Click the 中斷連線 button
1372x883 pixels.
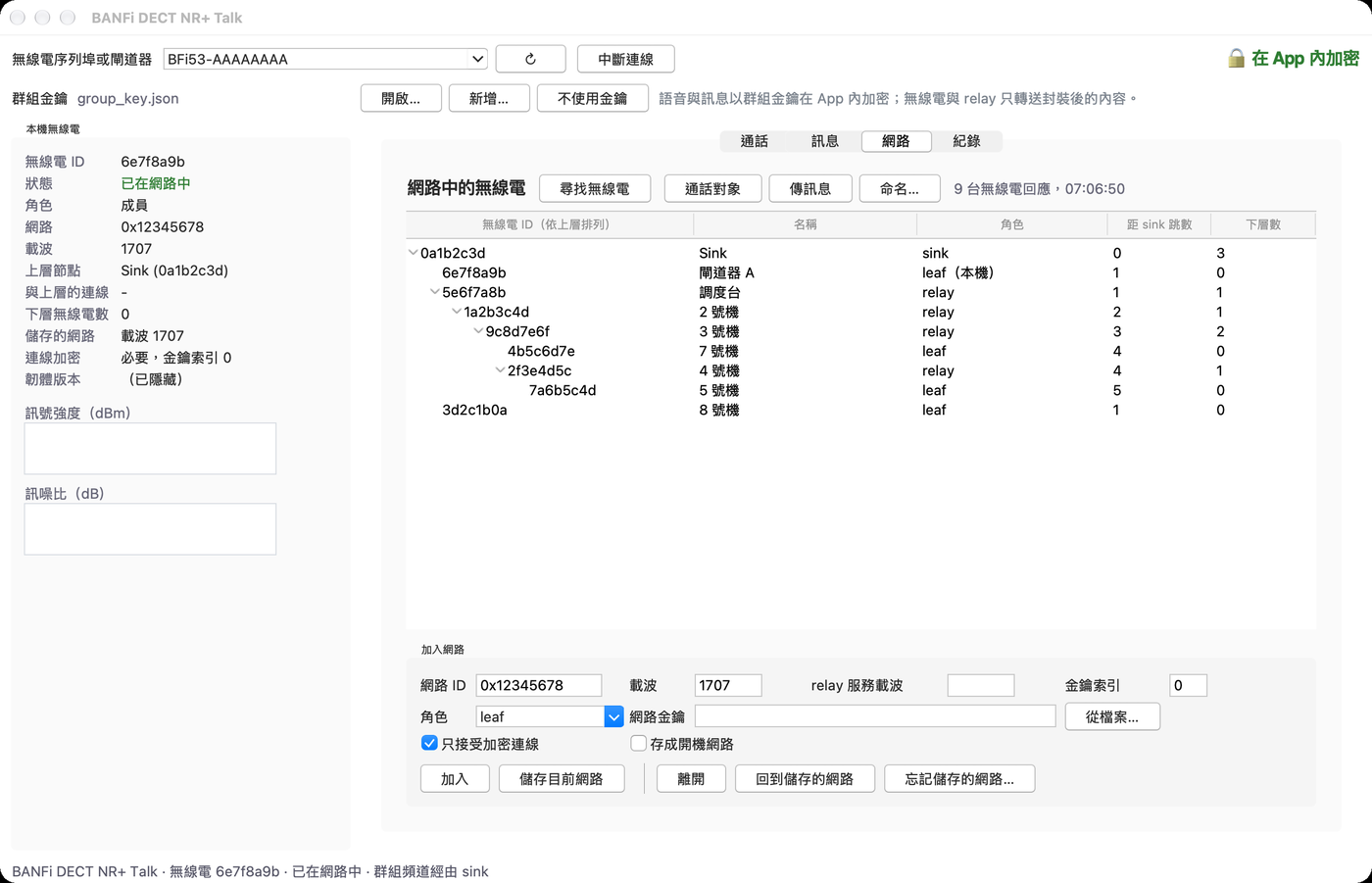625,59
